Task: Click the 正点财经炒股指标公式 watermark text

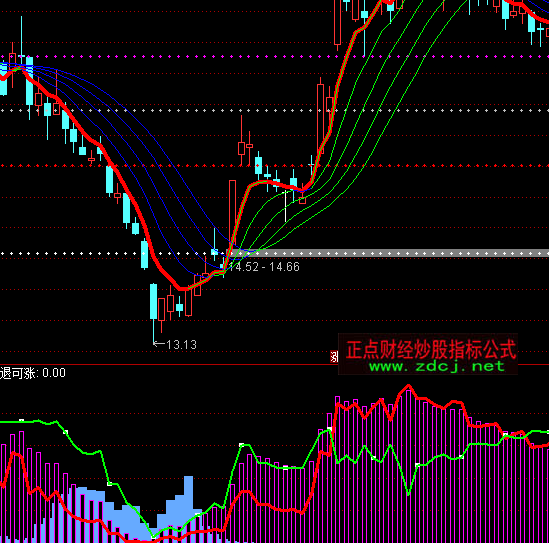Action: pos(431,349)
